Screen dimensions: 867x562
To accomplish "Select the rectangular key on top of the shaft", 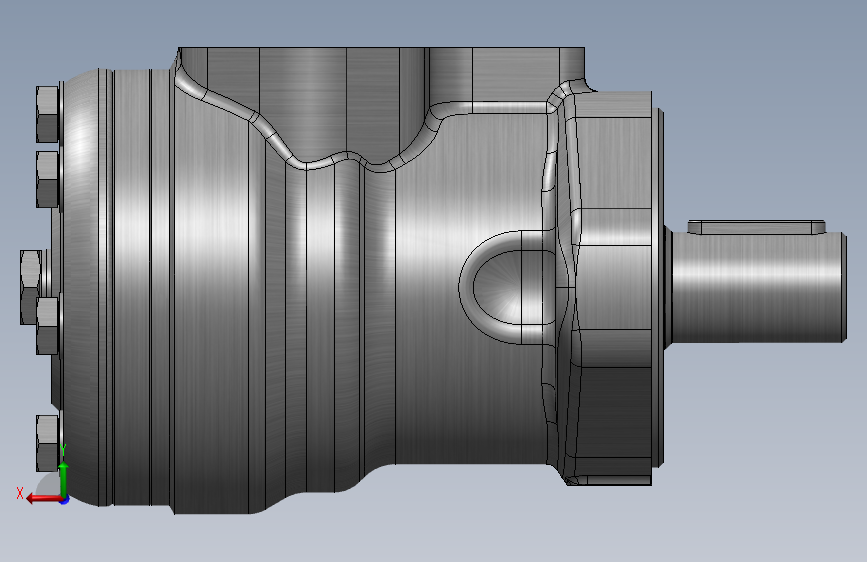I will coord(756,227).
